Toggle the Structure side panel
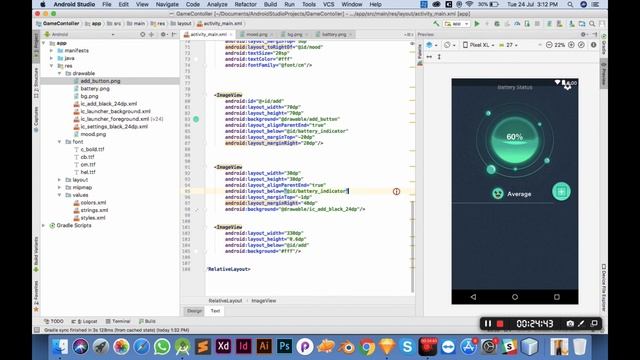640x360 pixels. click(x=36, y=83)
